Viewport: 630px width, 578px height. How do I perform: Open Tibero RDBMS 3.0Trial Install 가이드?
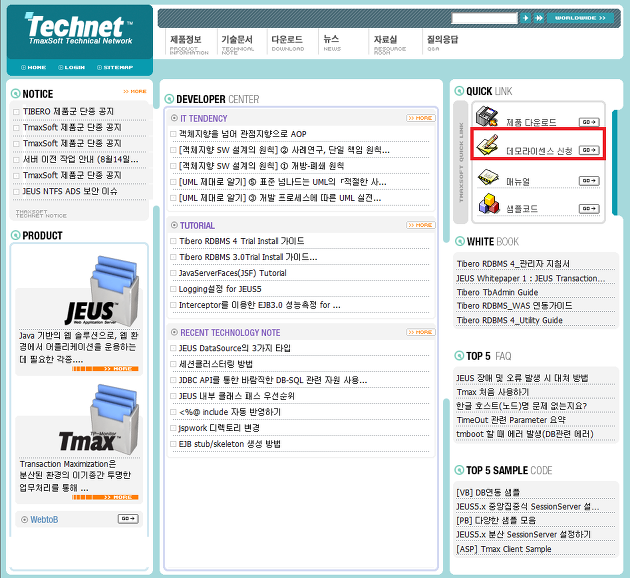[x=248, y=257]
